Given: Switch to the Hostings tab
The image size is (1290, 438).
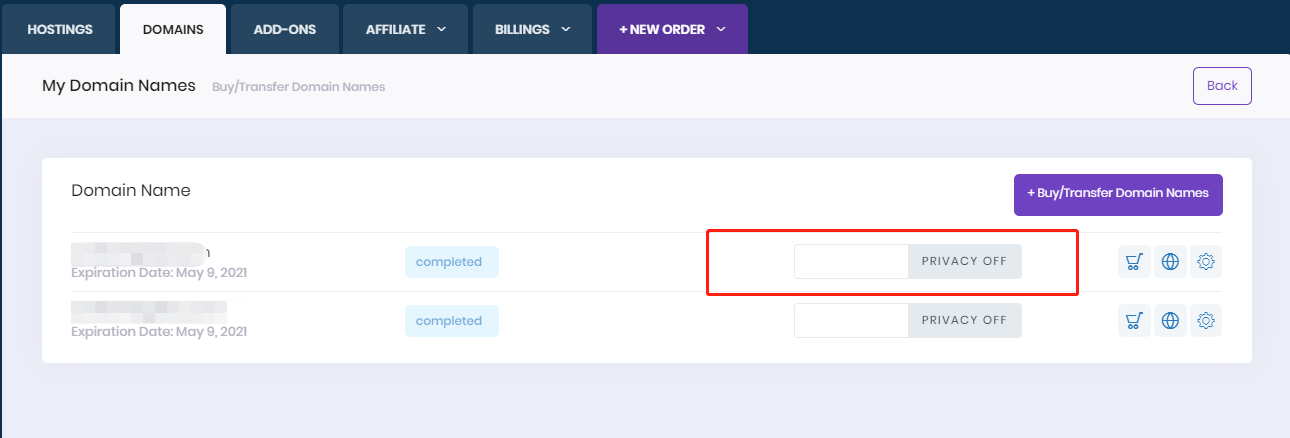Looking at the screenshot, I should (60, 30).
